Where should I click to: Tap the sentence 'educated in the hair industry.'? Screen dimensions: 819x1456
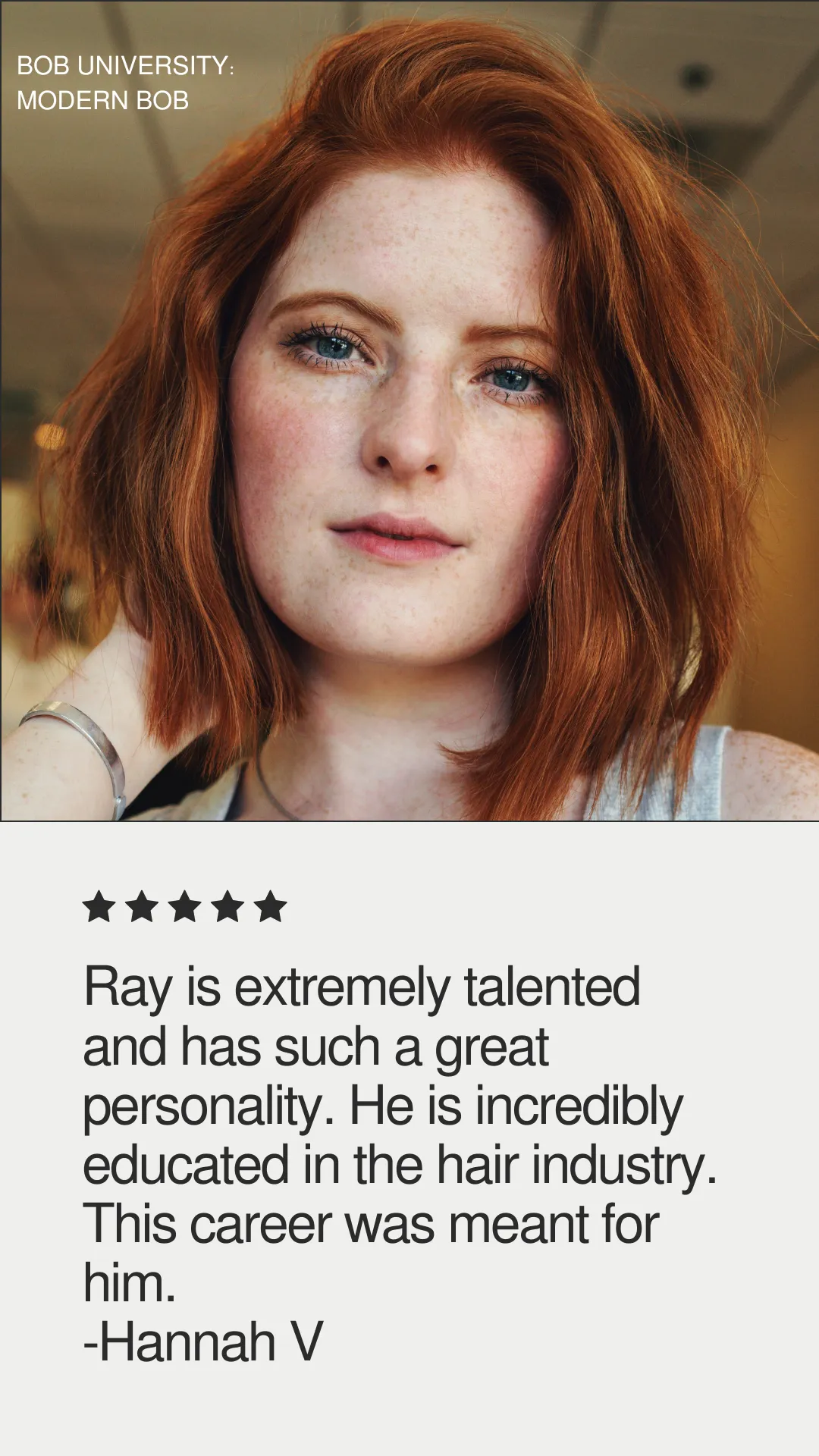point(400,1165)
